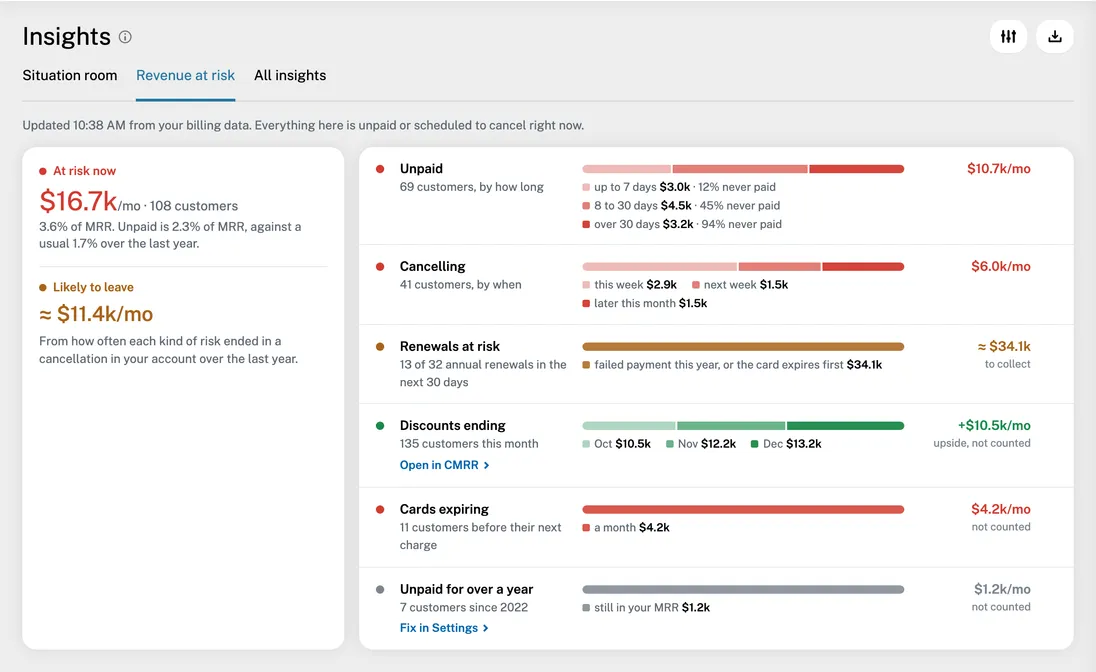Viewport: 1096px width, 672px height.
Task: Click the darkest red Unpaid bar segment
Action: (x=857, y=169)
